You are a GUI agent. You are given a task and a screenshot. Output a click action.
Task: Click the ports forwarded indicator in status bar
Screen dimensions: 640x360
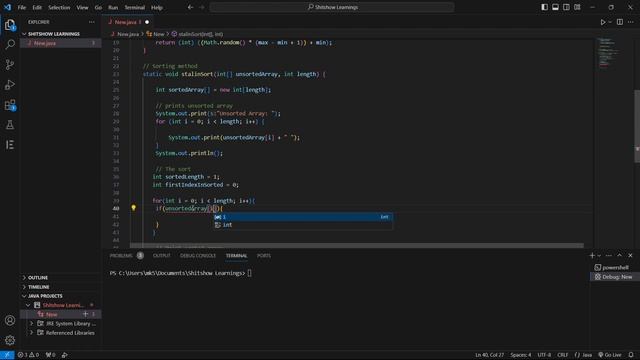pyautogui.click(x=51, y=355)
